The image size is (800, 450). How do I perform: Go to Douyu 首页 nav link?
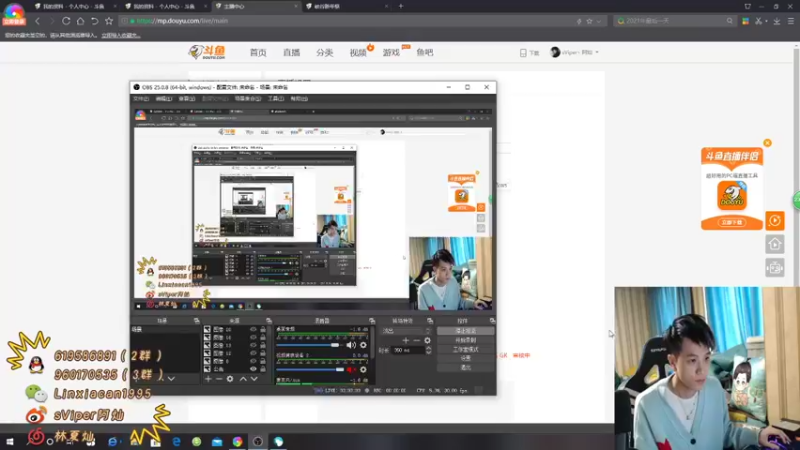pos(258,53)
